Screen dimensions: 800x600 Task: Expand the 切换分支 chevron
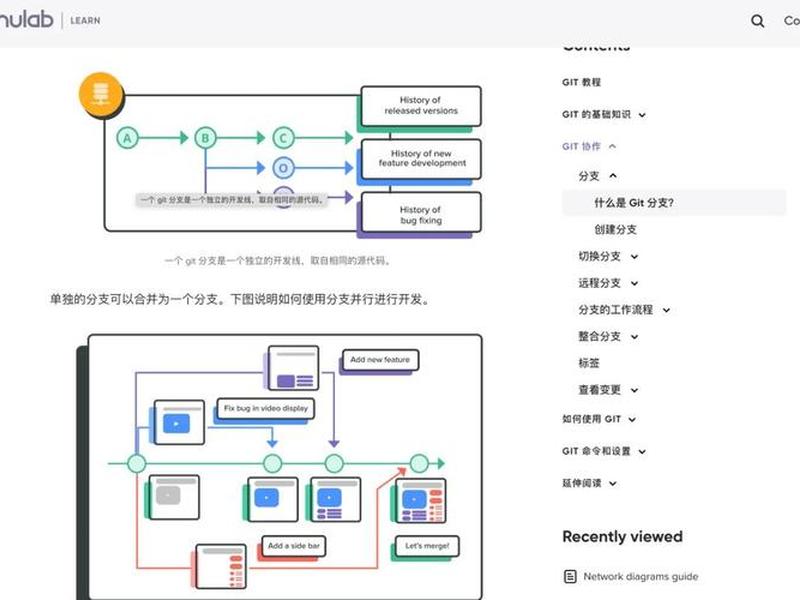(x=634, y=257)
